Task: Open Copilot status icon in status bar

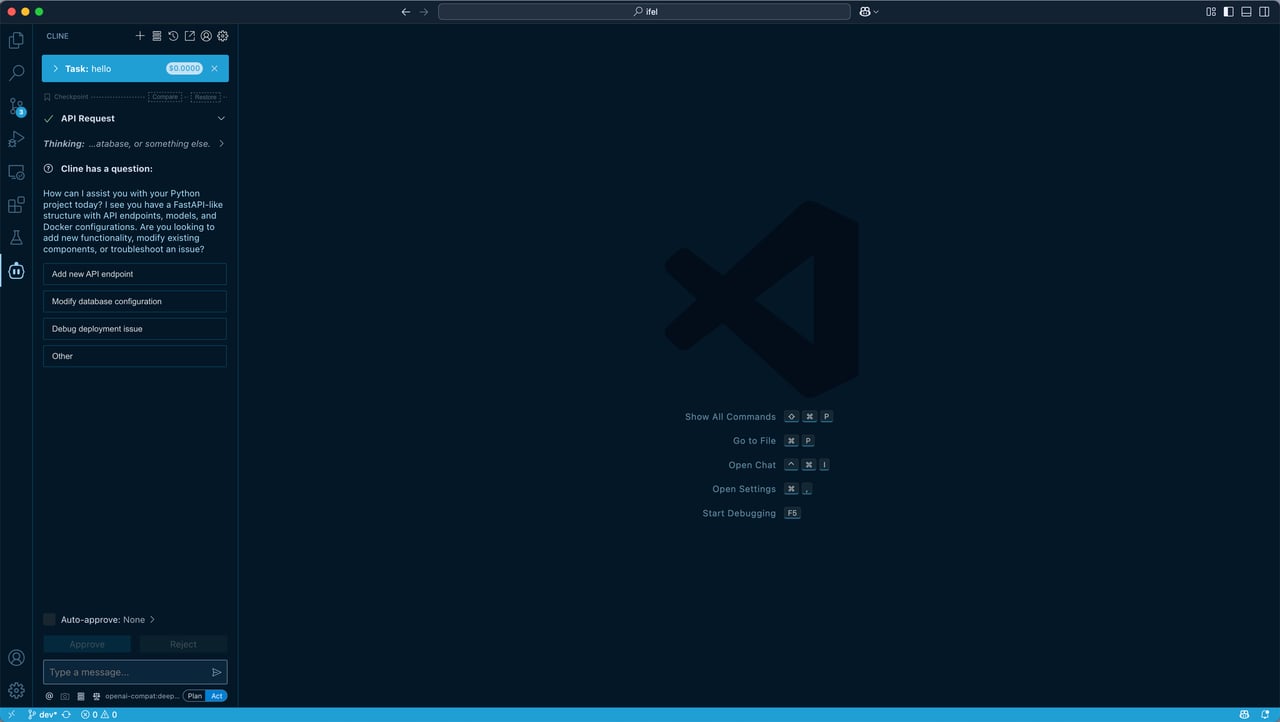Action: pos(1244,715)
